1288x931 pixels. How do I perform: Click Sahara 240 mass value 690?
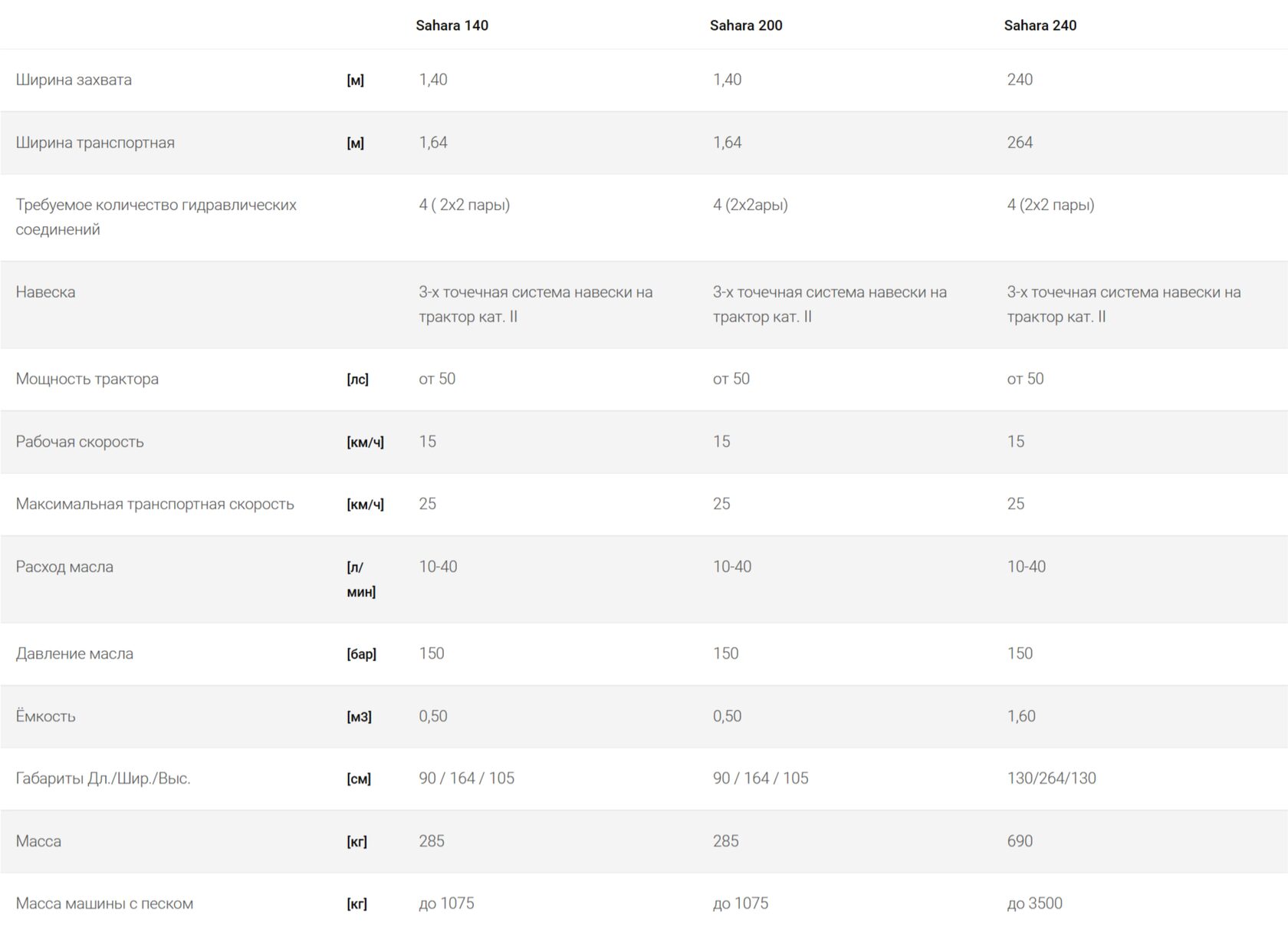(1019, 841)
